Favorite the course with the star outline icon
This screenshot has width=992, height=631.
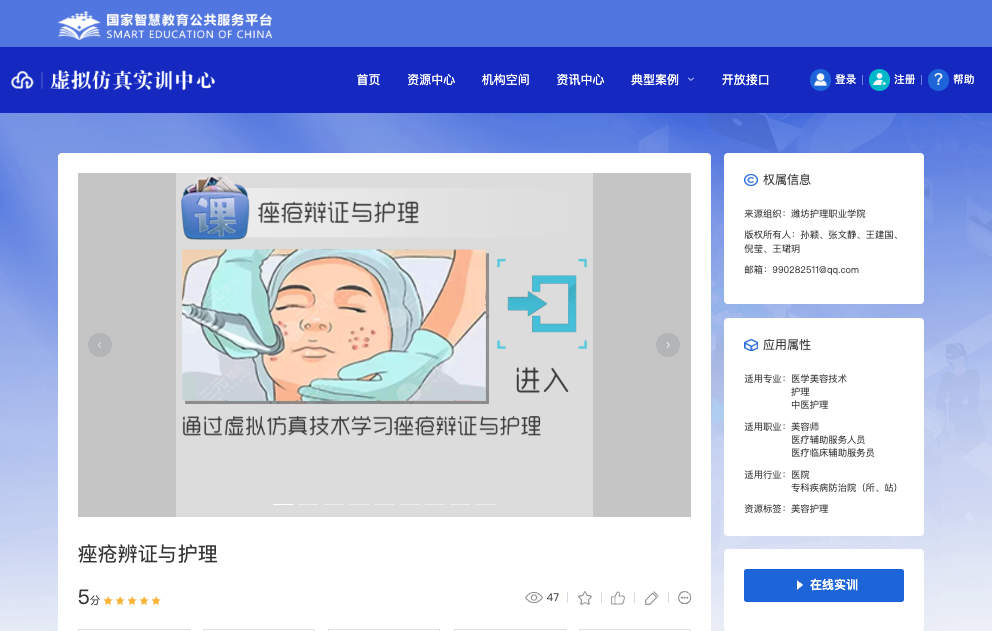tap(585, 598)
